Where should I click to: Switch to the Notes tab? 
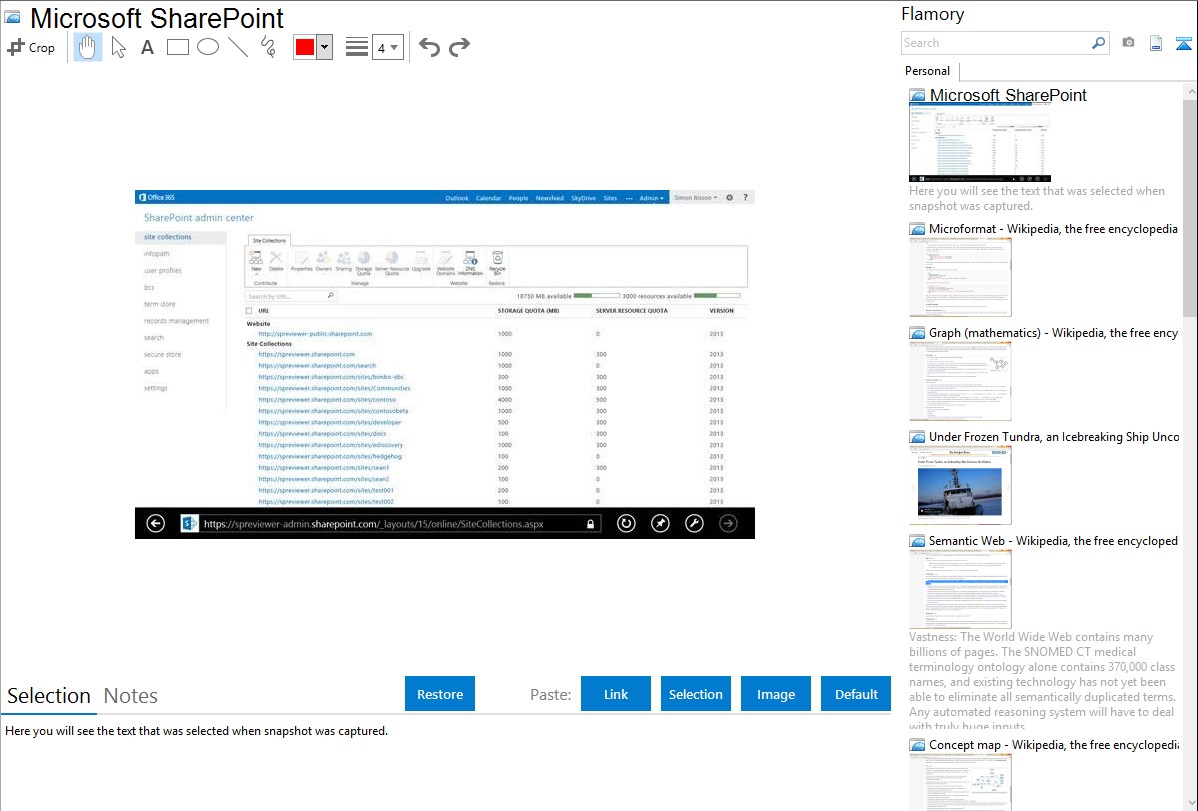[x=131, y=696]
